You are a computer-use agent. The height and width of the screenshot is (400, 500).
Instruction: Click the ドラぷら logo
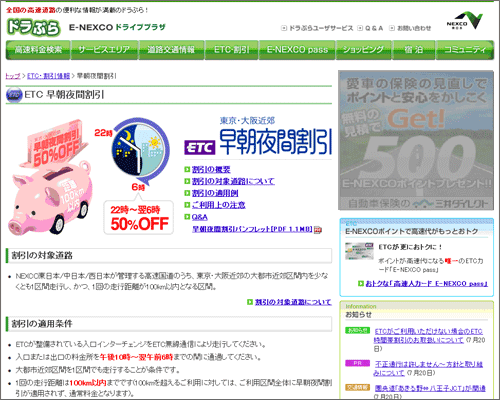click(x=33, y=27)
